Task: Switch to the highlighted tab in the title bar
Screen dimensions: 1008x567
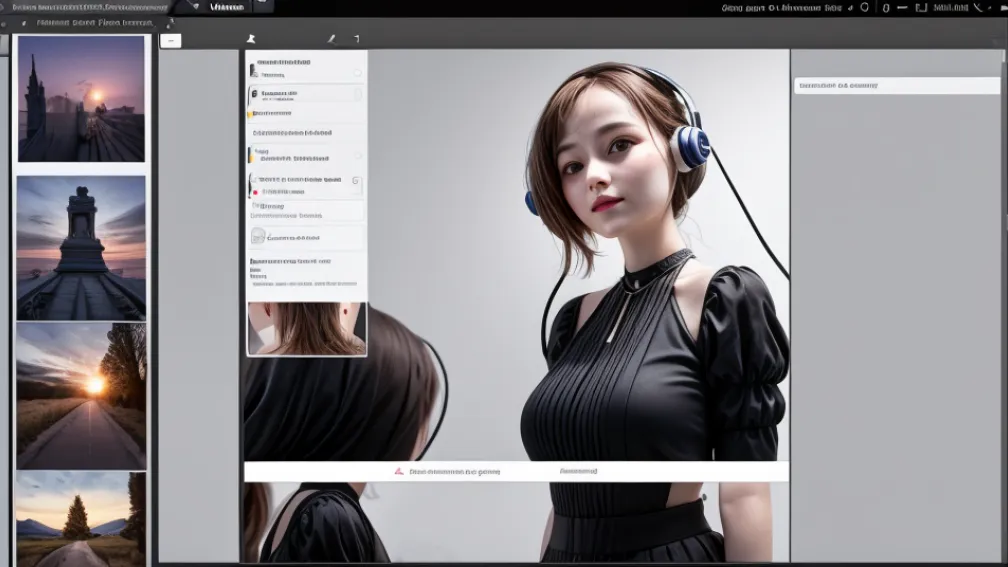Action: click(227, 7)
